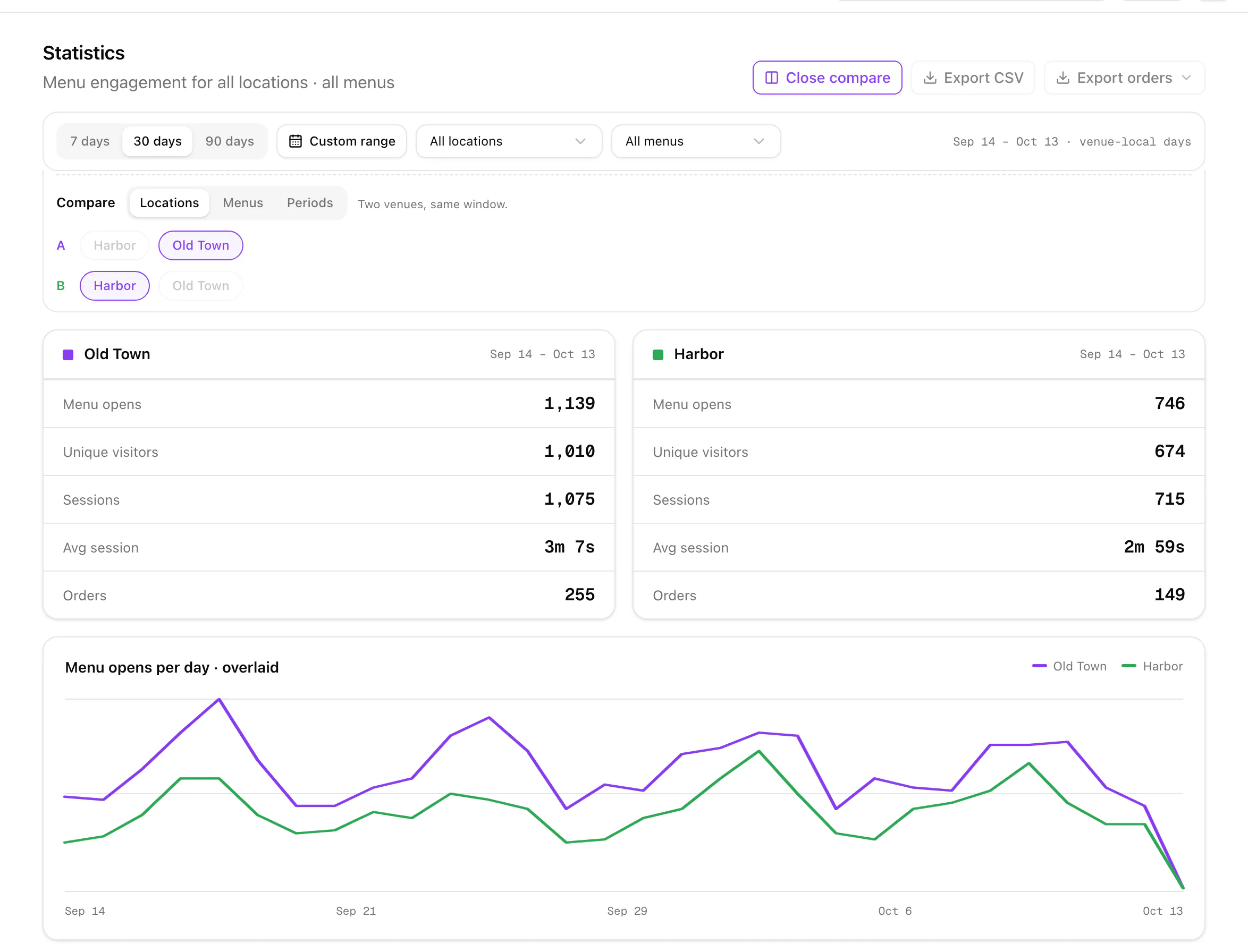1248x952 pixels.
Task: Click the compare panel icon in Close compare
Action: (771, 78)
